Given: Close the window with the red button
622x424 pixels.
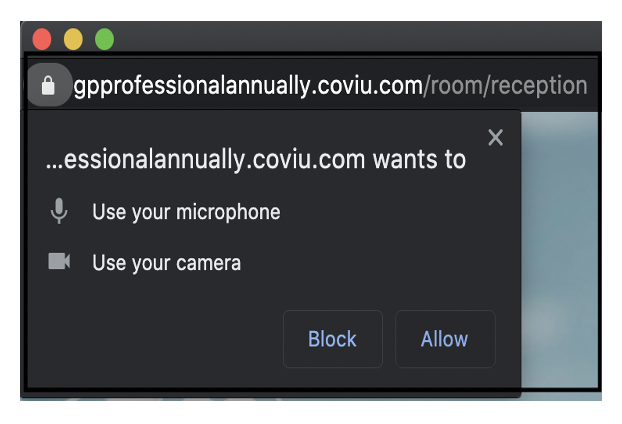Looking at the screenshot, I should pos(42,40).
